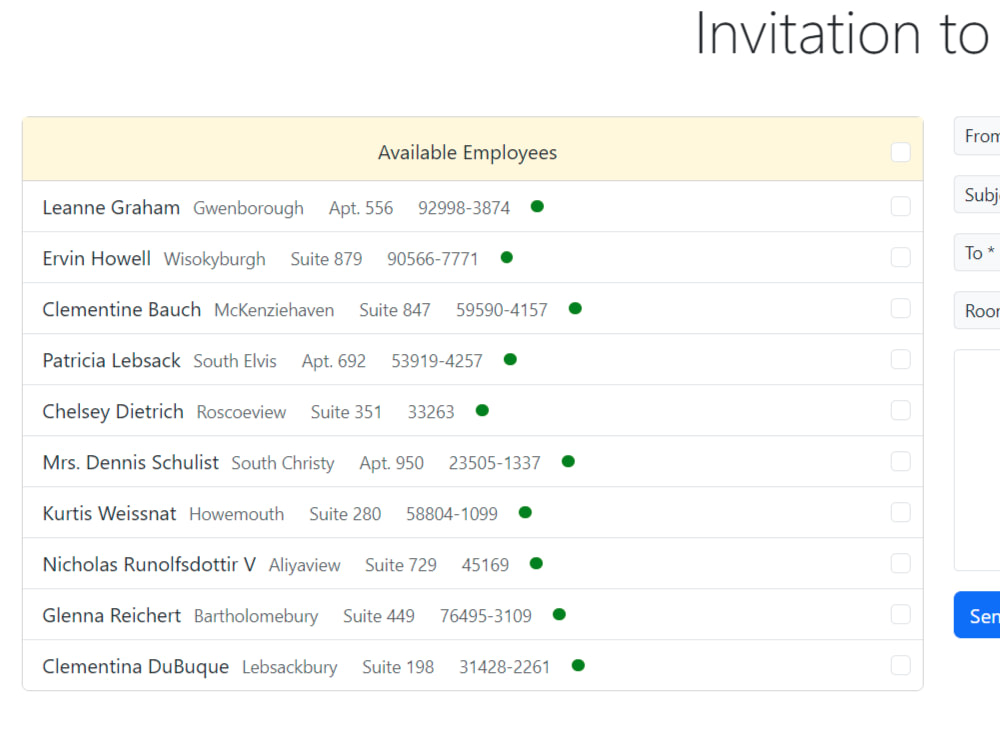Click Glenna Reichert's status dot
Image resolution: width=1000 pixels, height=750 pixels.
click(x=559, y=614)
